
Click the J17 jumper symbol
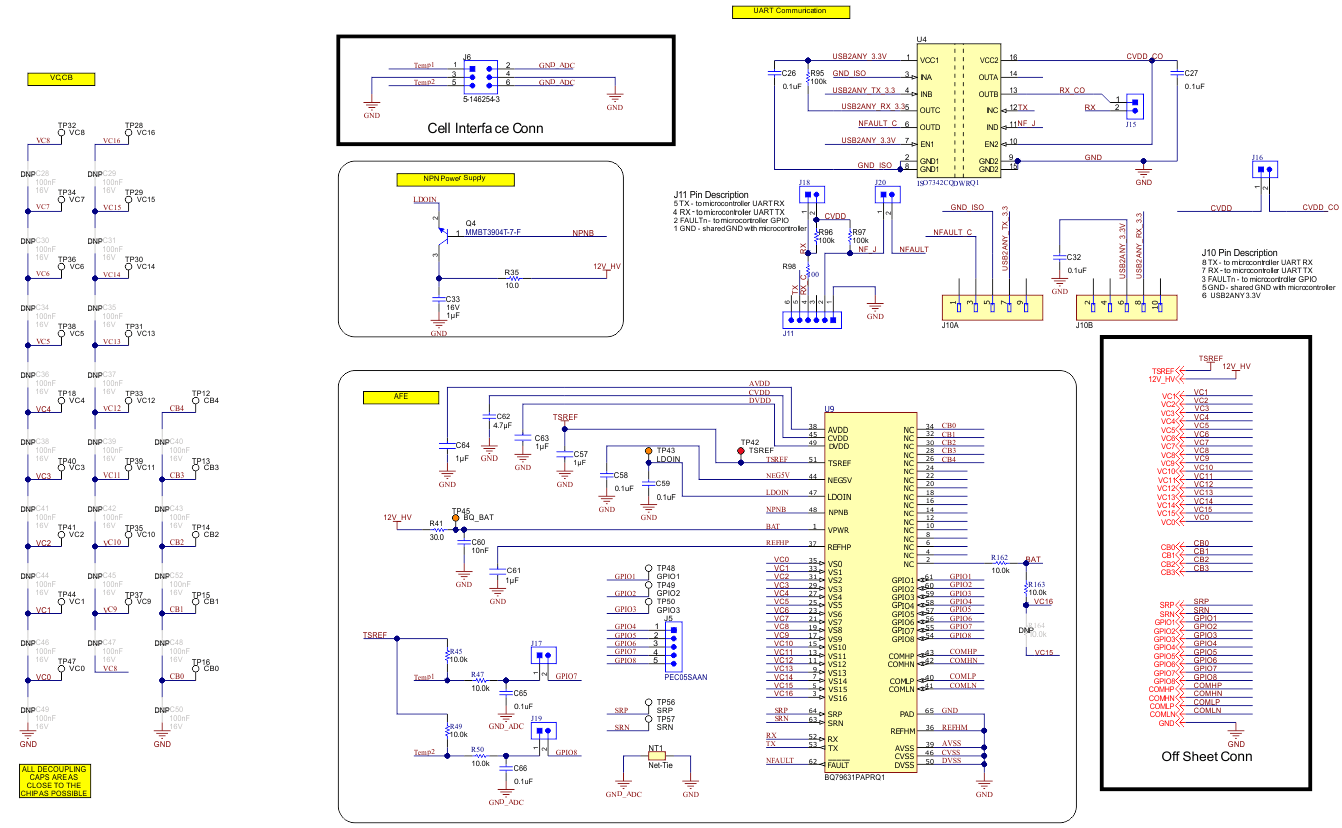[544, 656]
